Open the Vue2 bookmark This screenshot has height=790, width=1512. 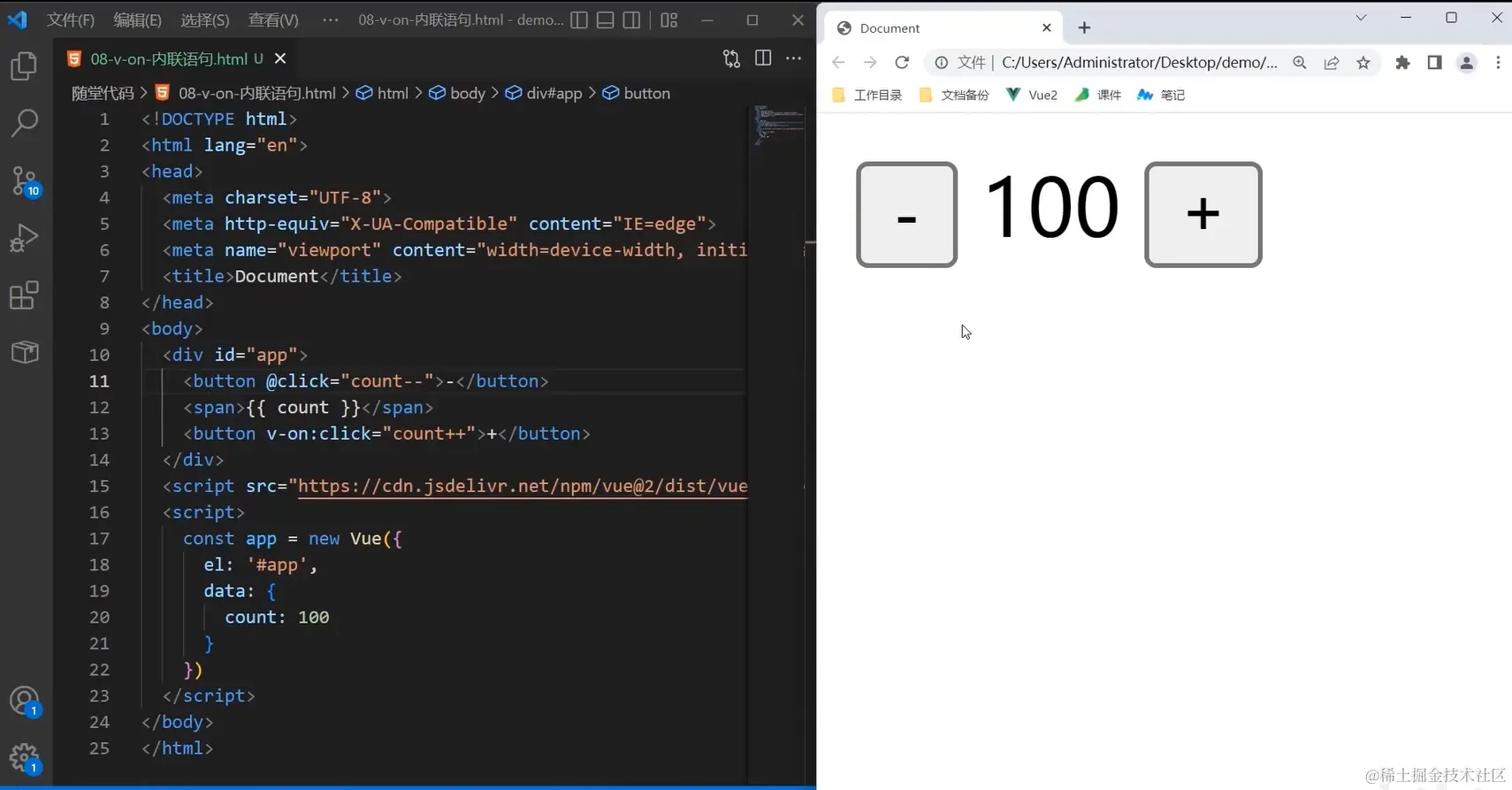[1032, 95]
